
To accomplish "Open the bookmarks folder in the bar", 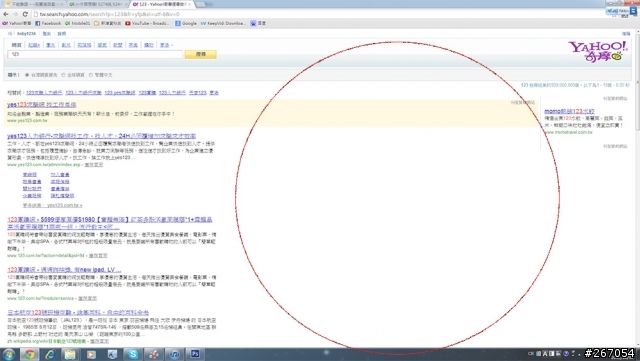I will pos(108,23).
